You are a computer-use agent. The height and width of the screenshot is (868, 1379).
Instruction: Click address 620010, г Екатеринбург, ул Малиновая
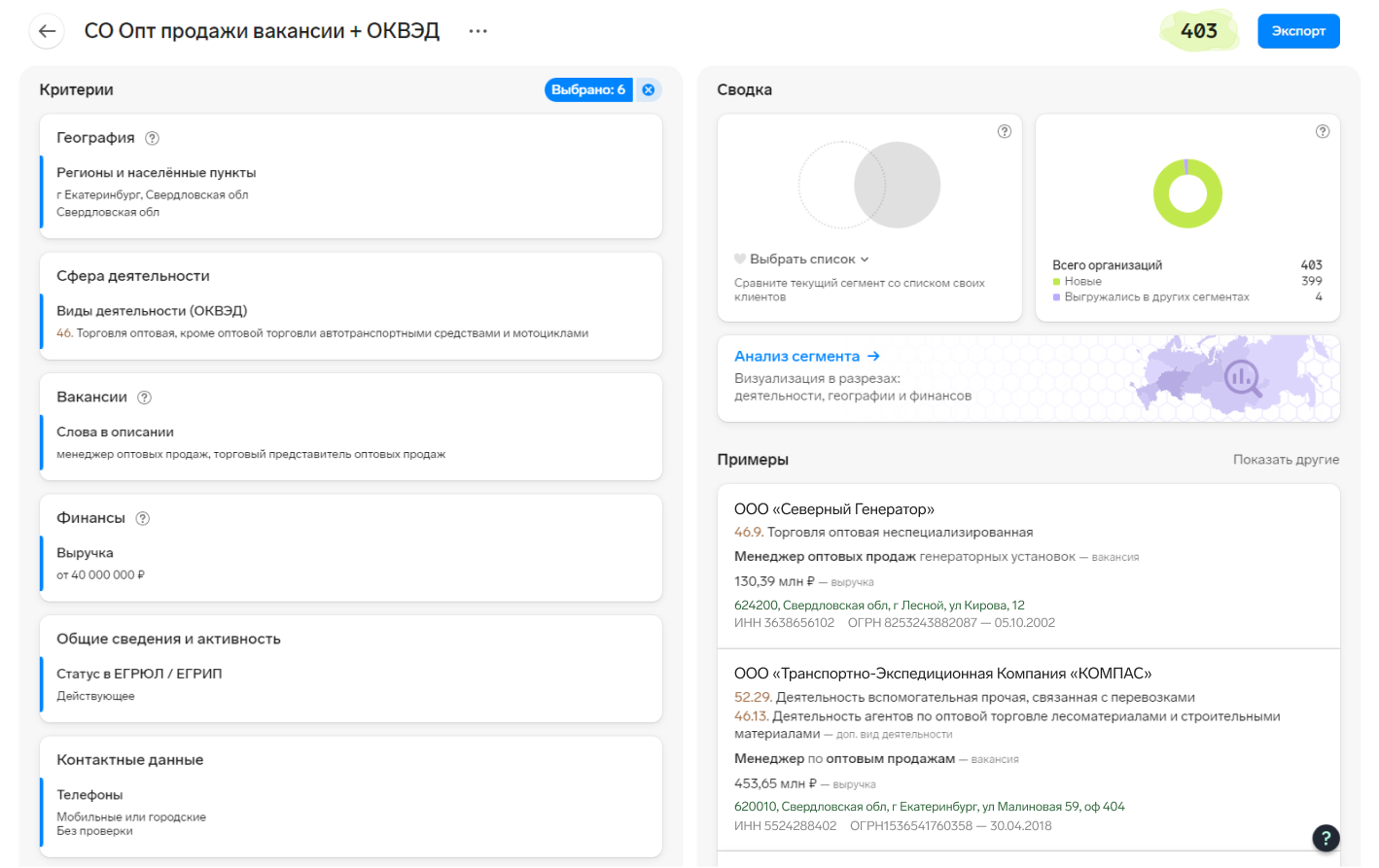(929, 807)
